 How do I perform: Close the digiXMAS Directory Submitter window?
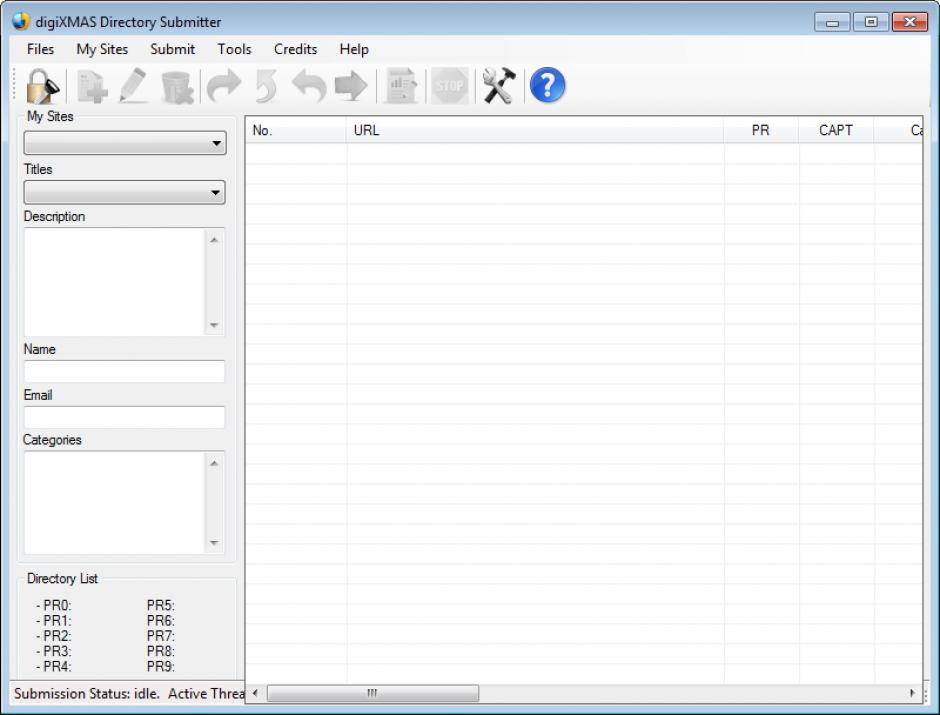[910, 22]
